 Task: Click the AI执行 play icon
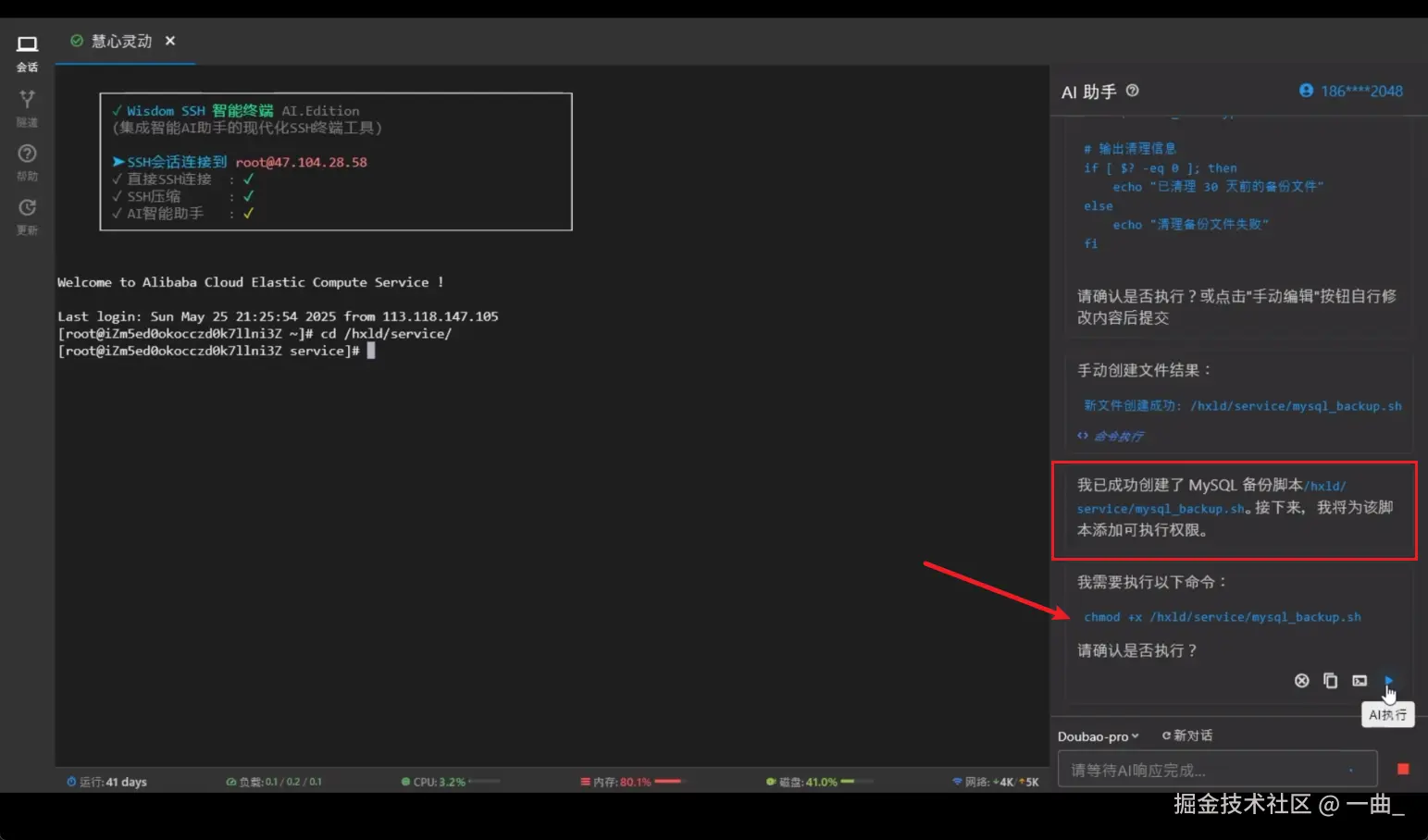point(1388,681)
